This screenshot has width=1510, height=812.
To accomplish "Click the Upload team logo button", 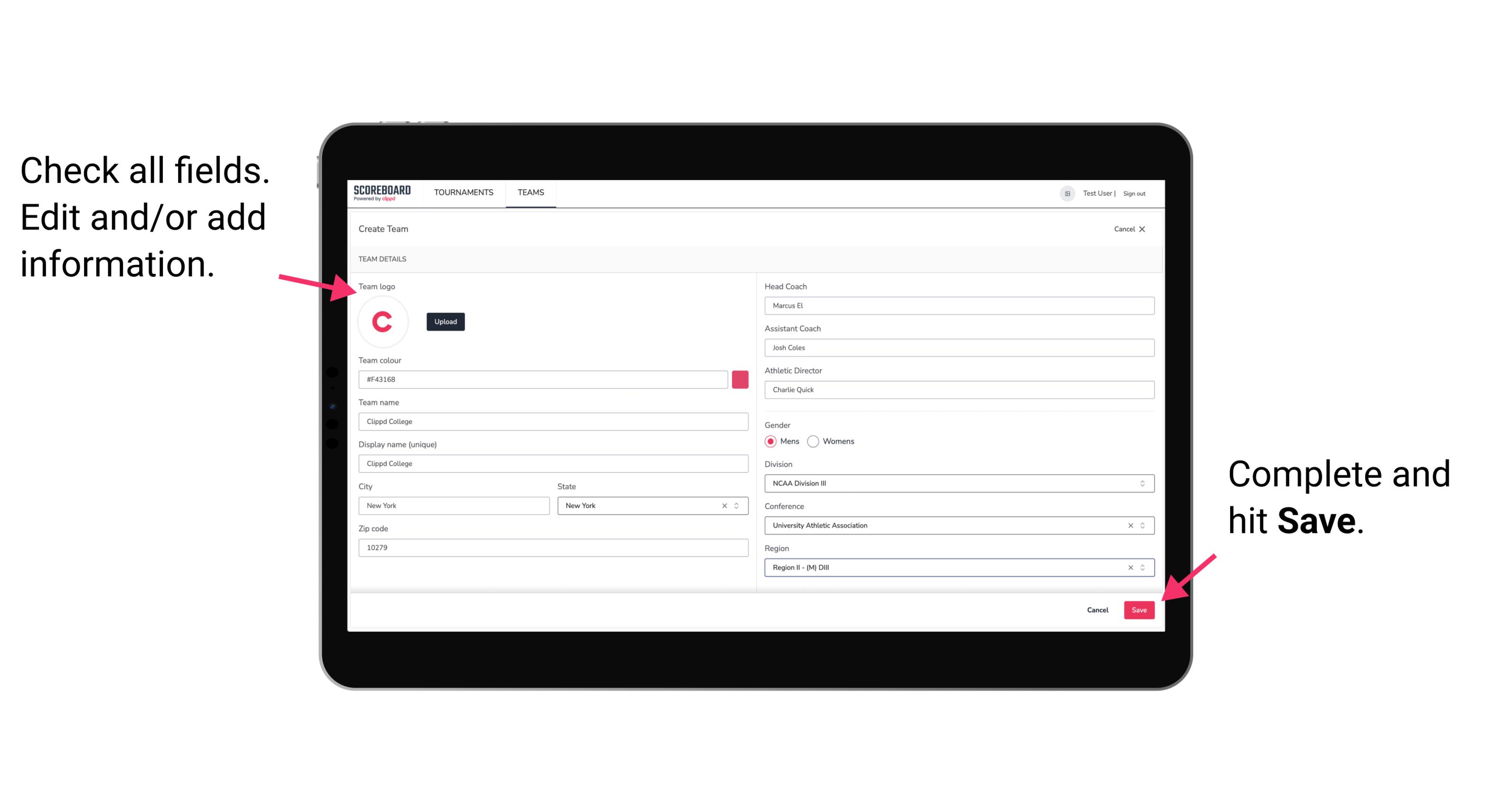I will (444, 321).
